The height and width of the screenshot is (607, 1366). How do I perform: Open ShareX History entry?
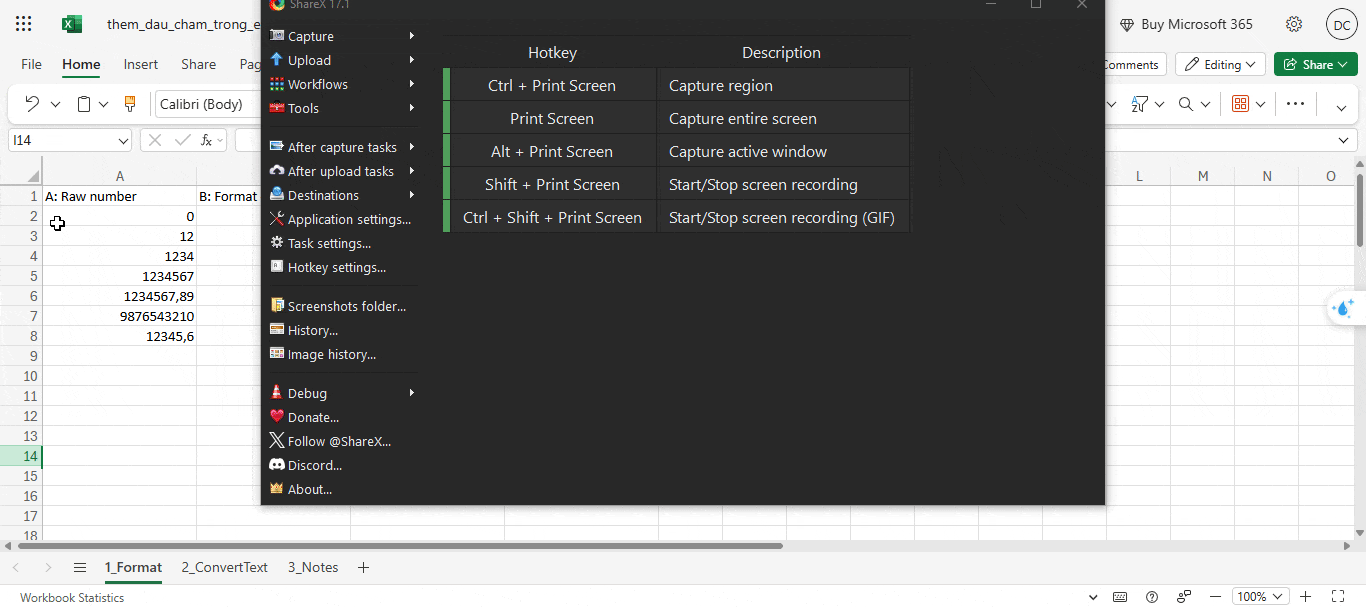click(x=304, y=330)
